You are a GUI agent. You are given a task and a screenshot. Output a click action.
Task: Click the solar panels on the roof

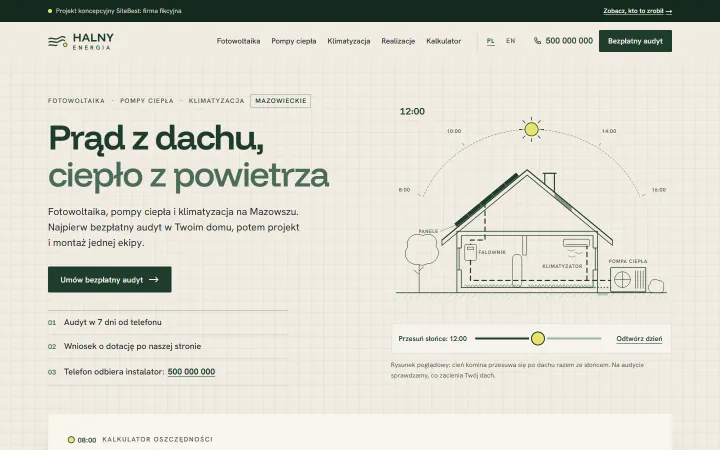486,200
